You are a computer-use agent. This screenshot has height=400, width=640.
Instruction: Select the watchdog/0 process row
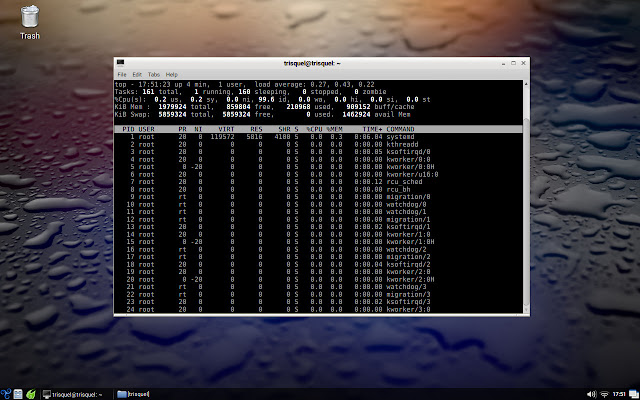(318, 204)
